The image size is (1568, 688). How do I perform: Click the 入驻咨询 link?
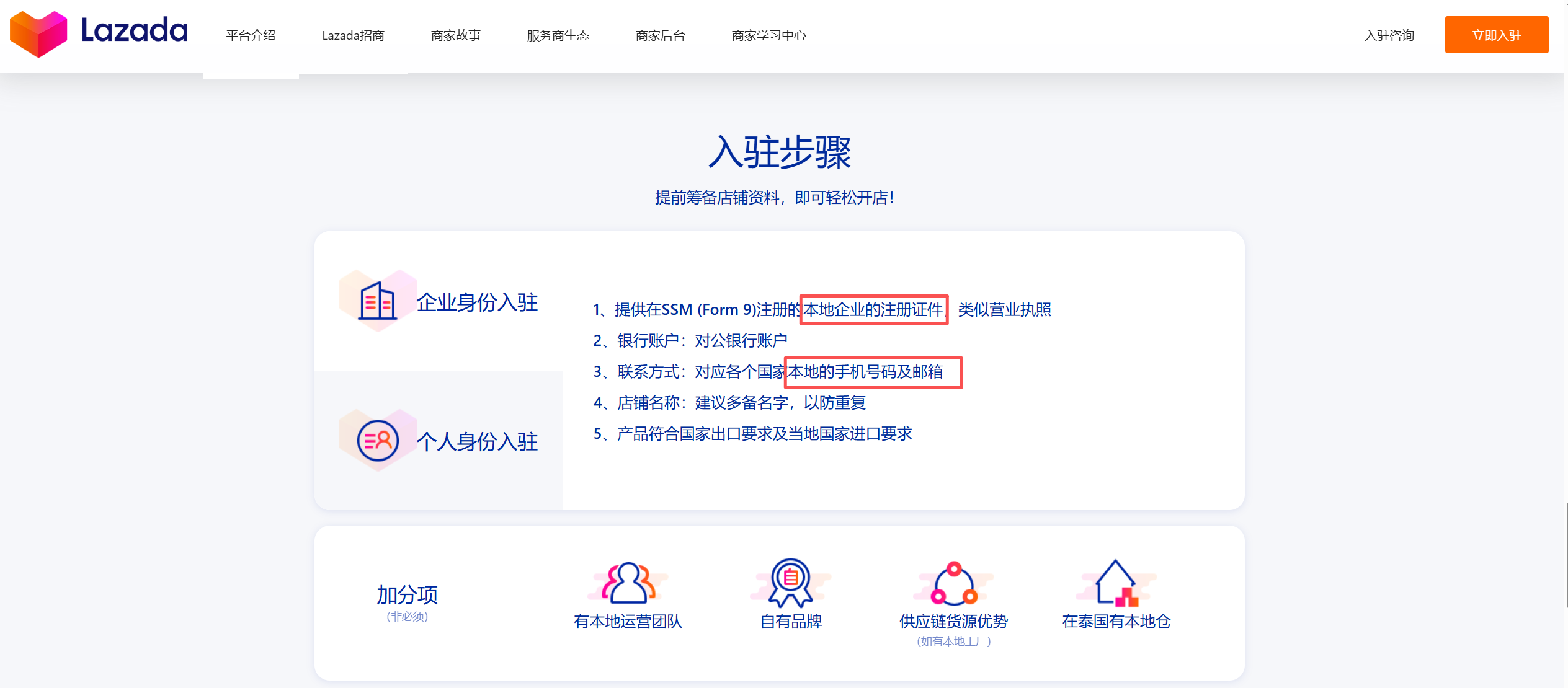coord(1389,35)
